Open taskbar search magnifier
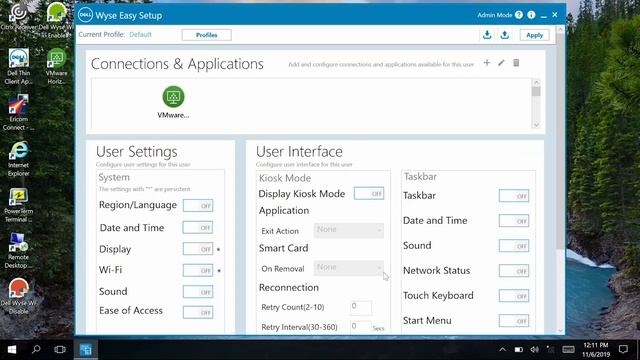 pyautogui.click(x=36, y=349)
